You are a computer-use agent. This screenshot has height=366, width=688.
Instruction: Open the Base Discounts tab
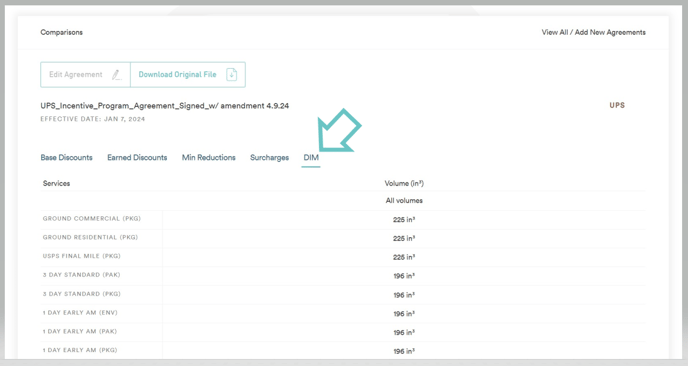(x=66, y=158)
